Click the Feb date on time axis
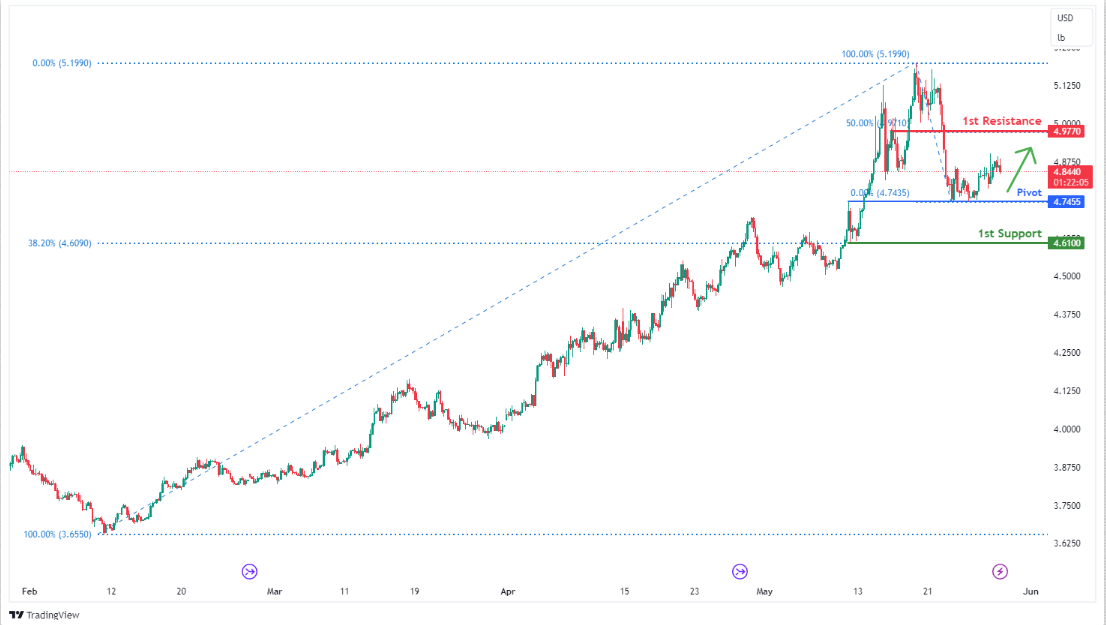This screenshot has height=625, width=1106. pos(30,591)
